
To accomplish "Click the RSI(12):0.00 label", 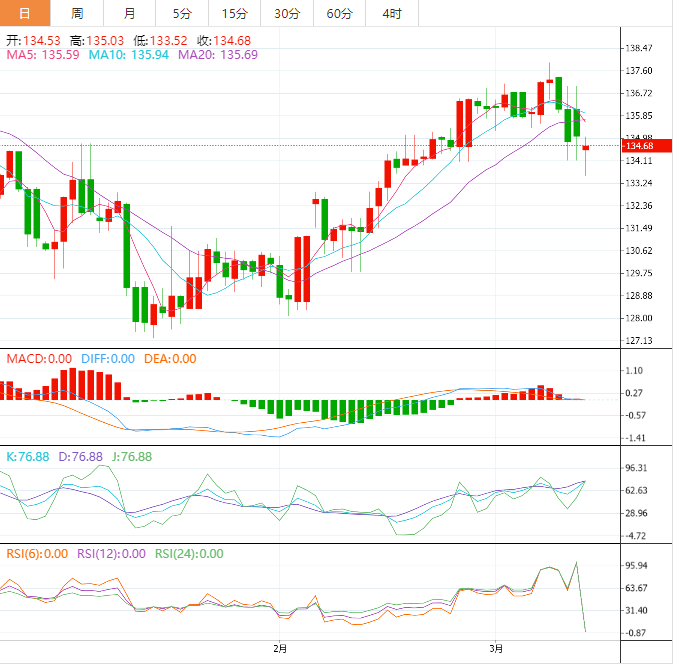I will pyautogui.click(x=111, y=554).
